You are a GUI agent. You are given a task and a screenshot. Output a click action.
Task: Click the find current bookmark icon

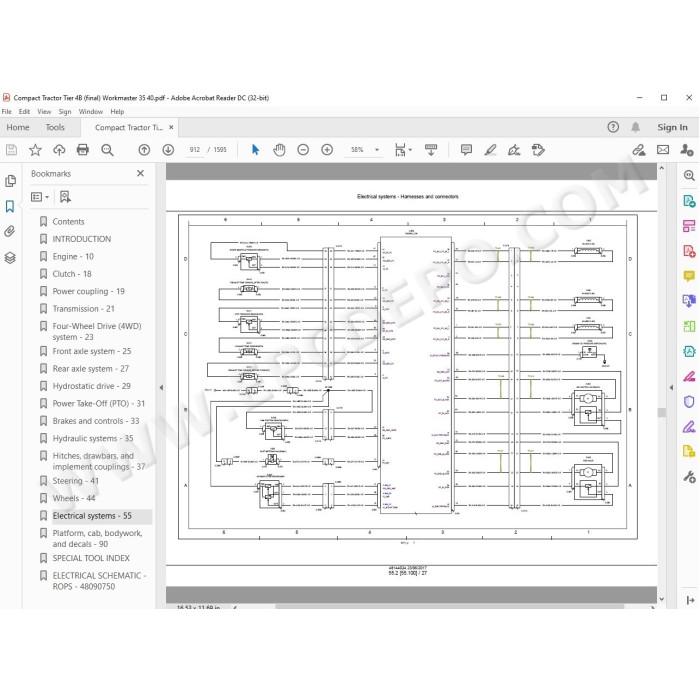[x=65, y=197]
